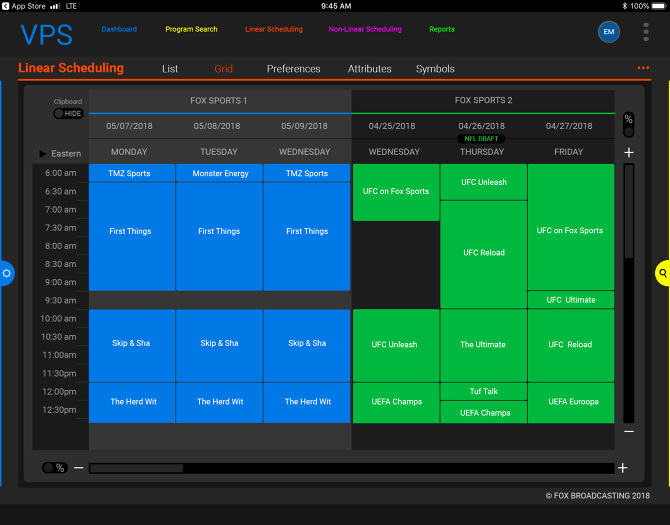Open the vertical three-dot menu
Viewport: 670px width, 525px height.
[x=646, y=32]
